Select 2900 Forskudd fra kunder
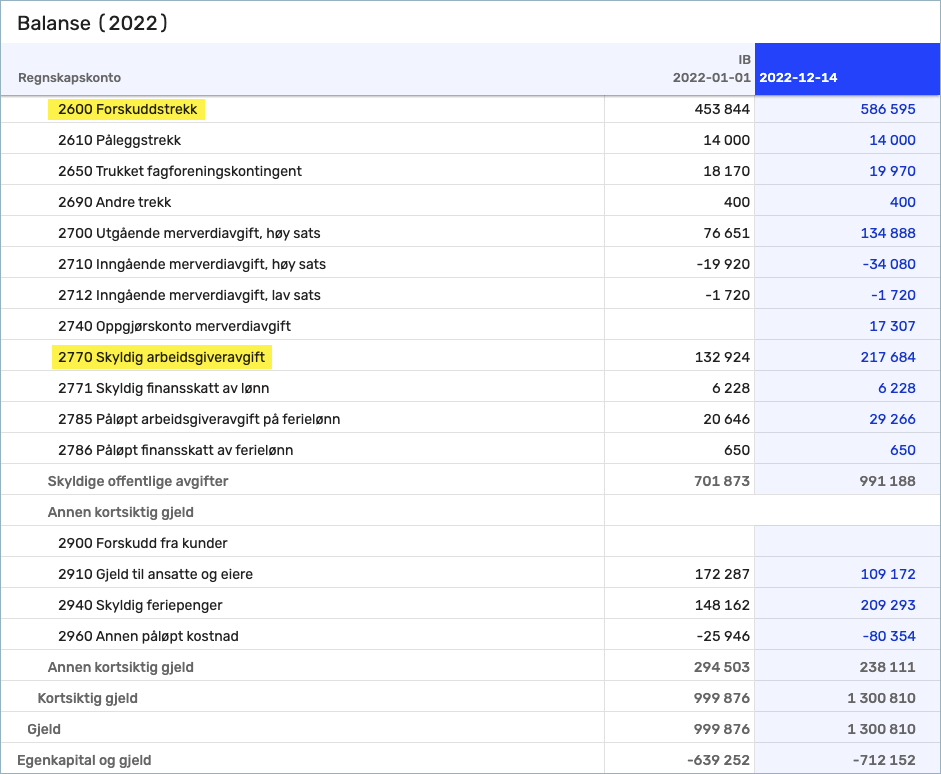Screen dimensions: 941x774 click(142, 544)
